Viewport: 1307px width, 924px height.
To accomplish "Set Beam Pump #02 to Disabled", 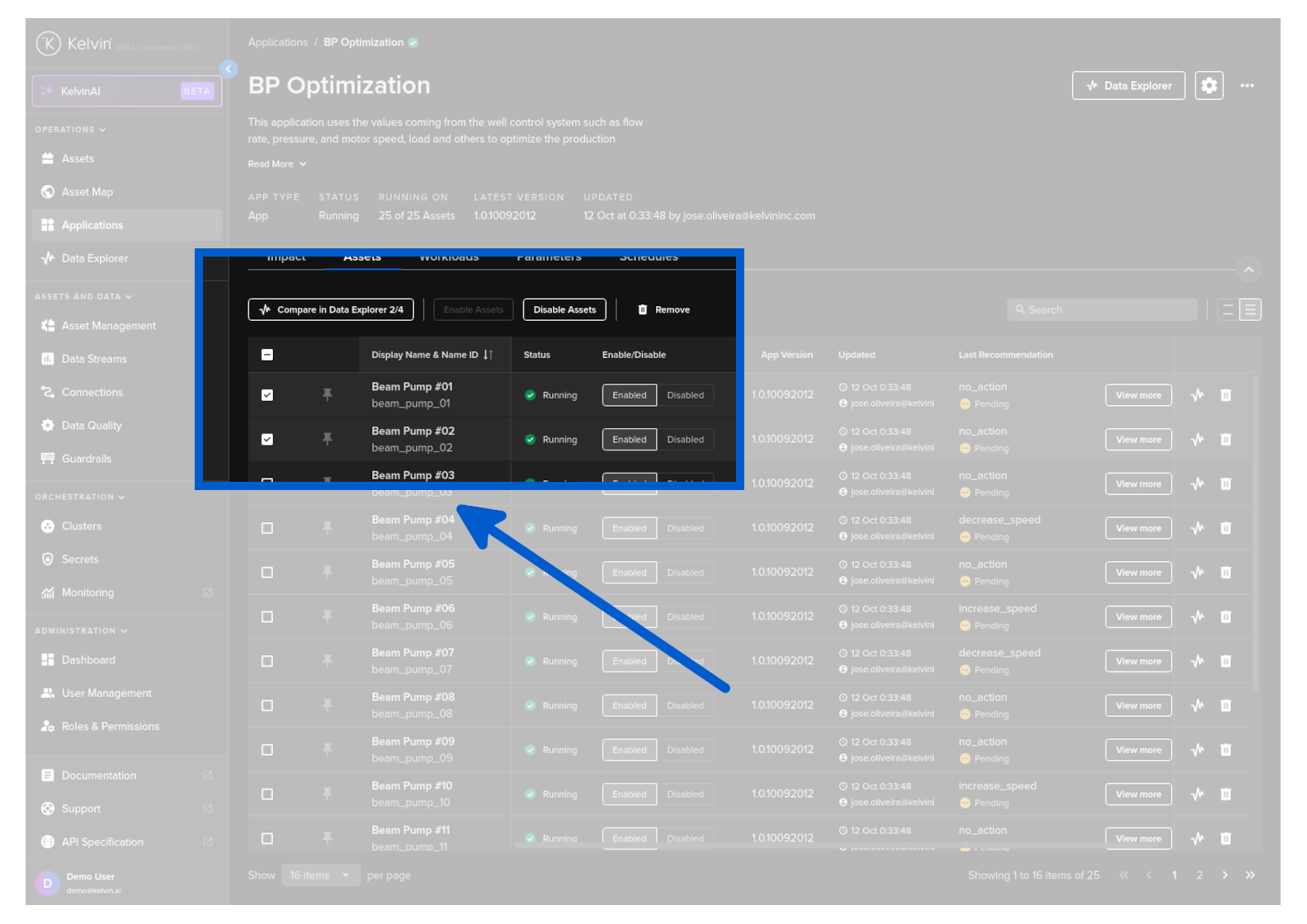I will click(685, 440).
